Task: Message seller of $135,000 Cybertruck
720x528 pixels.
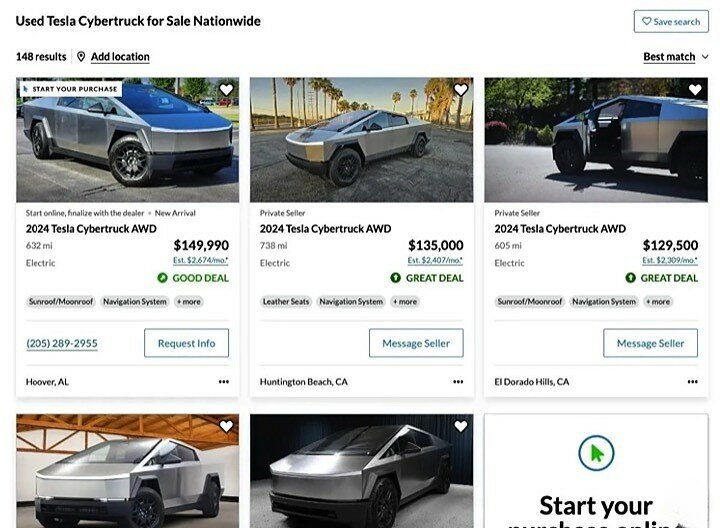Action: tap(416, 343)
